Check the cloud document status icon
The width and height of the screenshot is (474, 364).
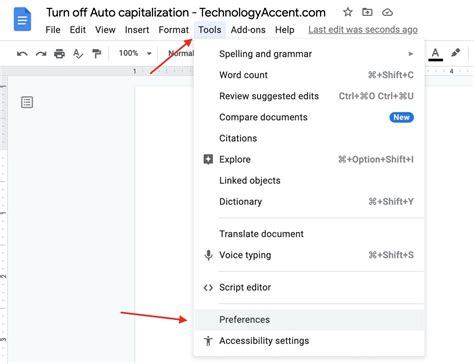point(387,13)
